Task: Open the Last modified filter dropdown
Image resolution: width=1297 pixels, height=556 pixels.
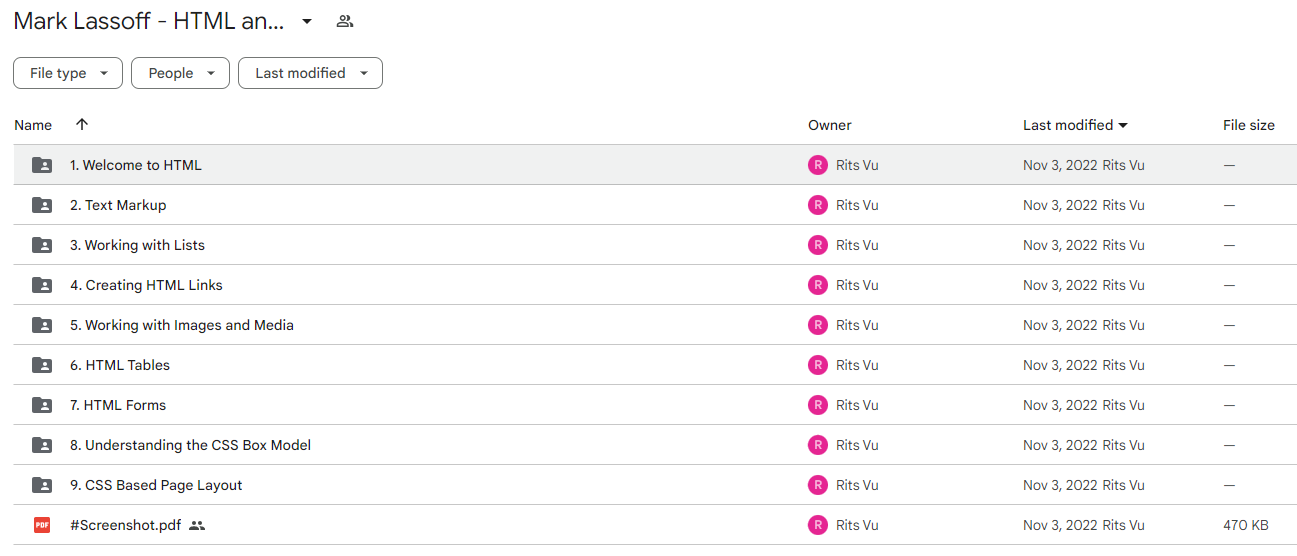Action: tap(310, 73)
